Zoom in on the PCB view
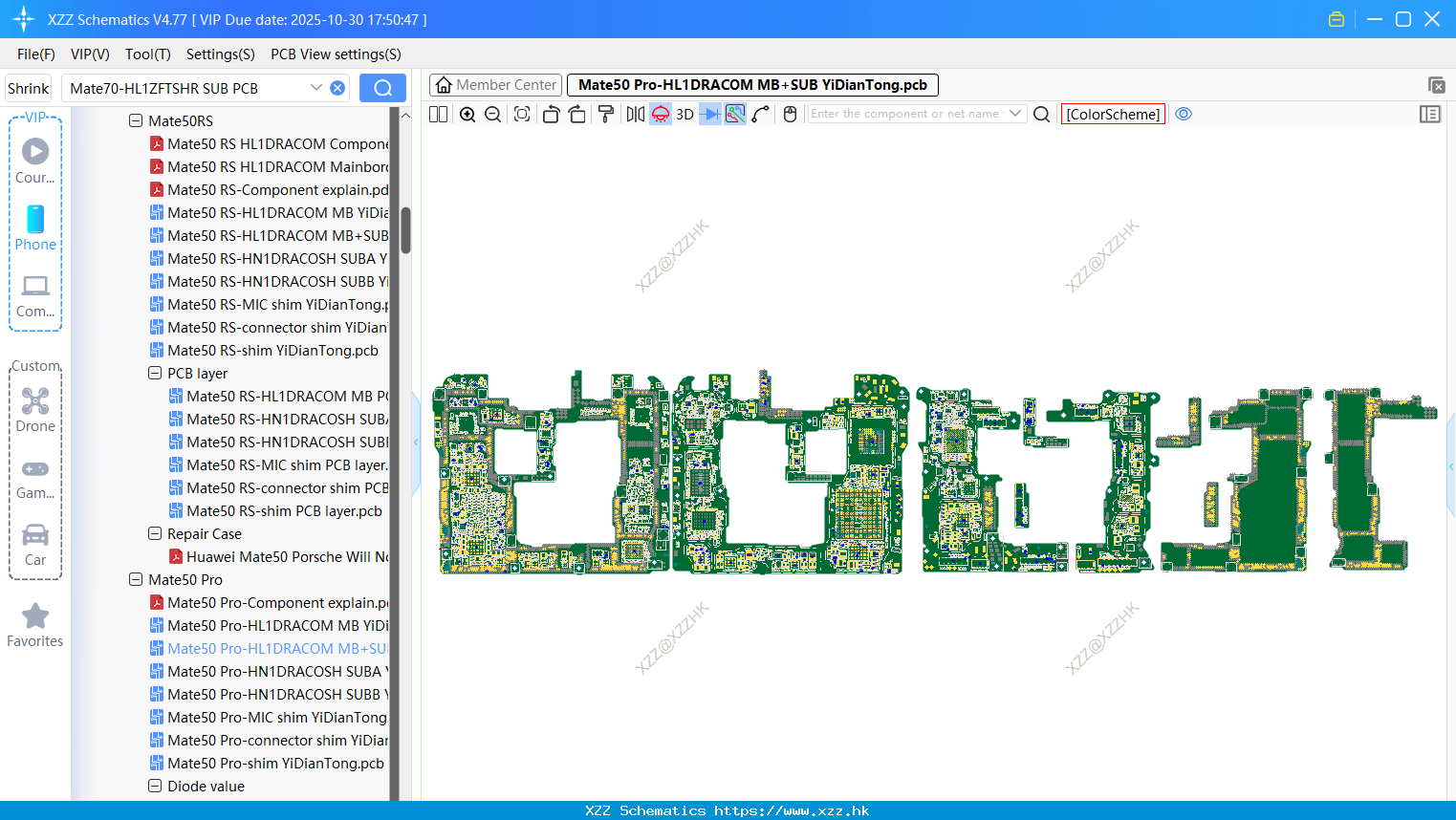1456x820 pixels. [467, 114]
